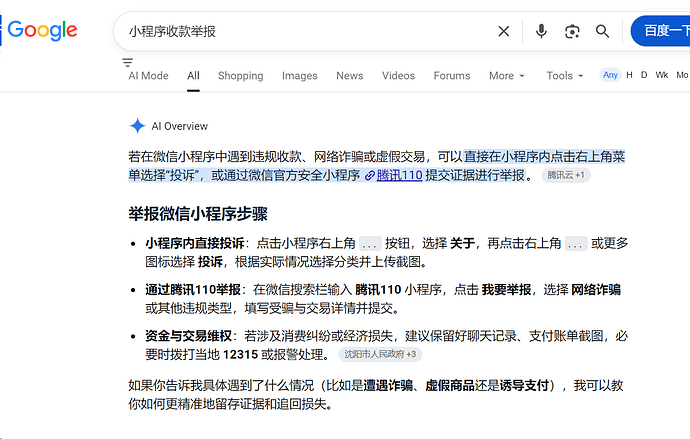Click the bold text 网络诈骗
The image size is (690, 439).
coord(596,290)
